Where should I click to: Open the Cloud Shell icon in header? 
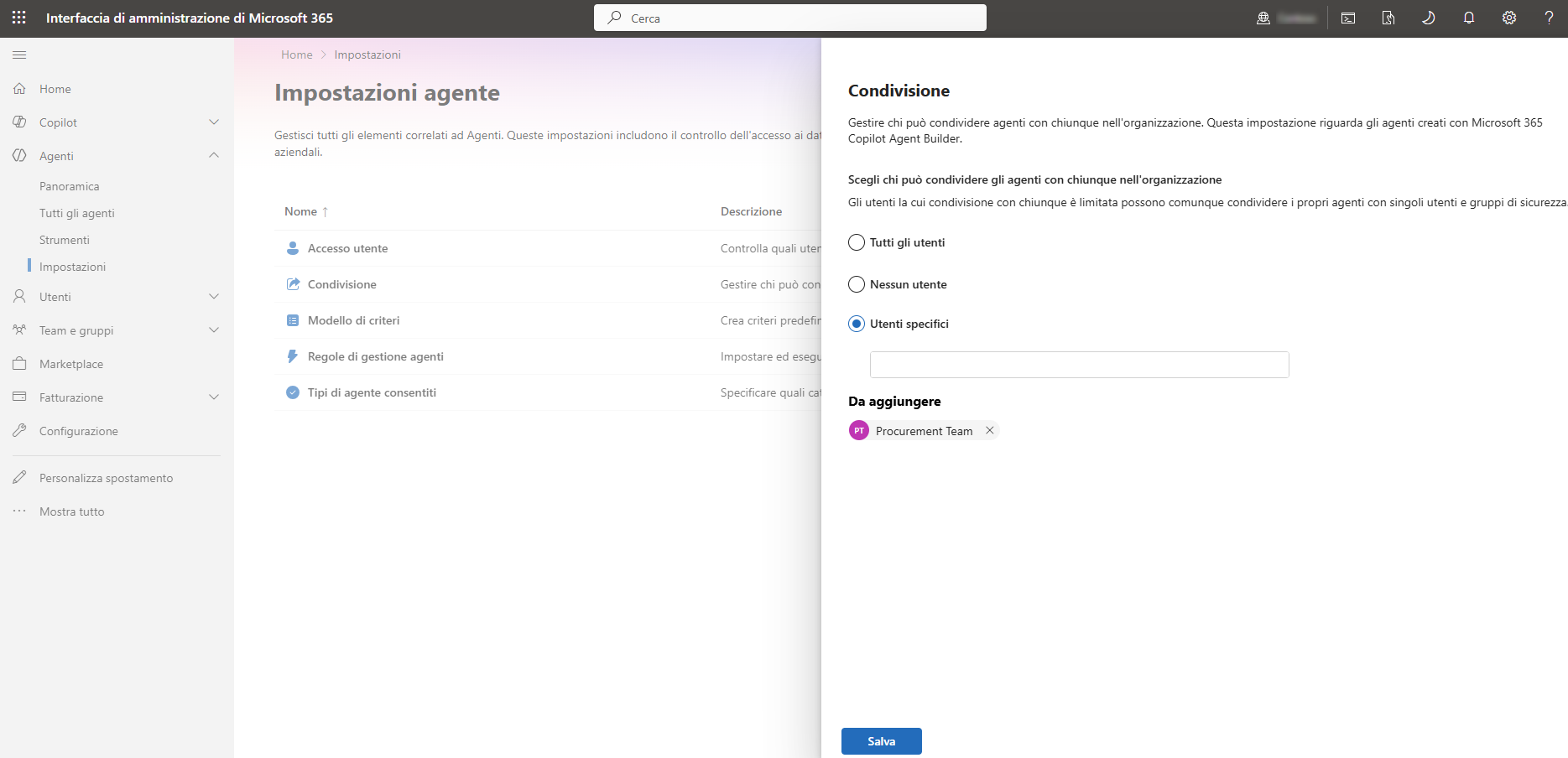click(x=1348, y=18)
